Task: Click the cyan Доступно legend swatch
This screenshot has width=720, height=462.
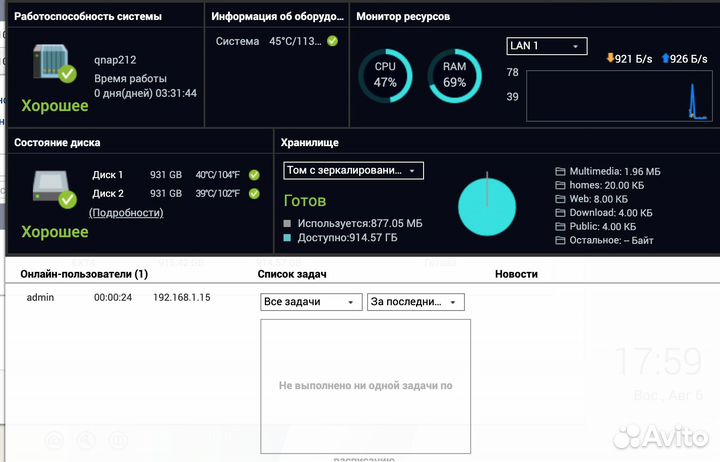Action: (287, 238)
